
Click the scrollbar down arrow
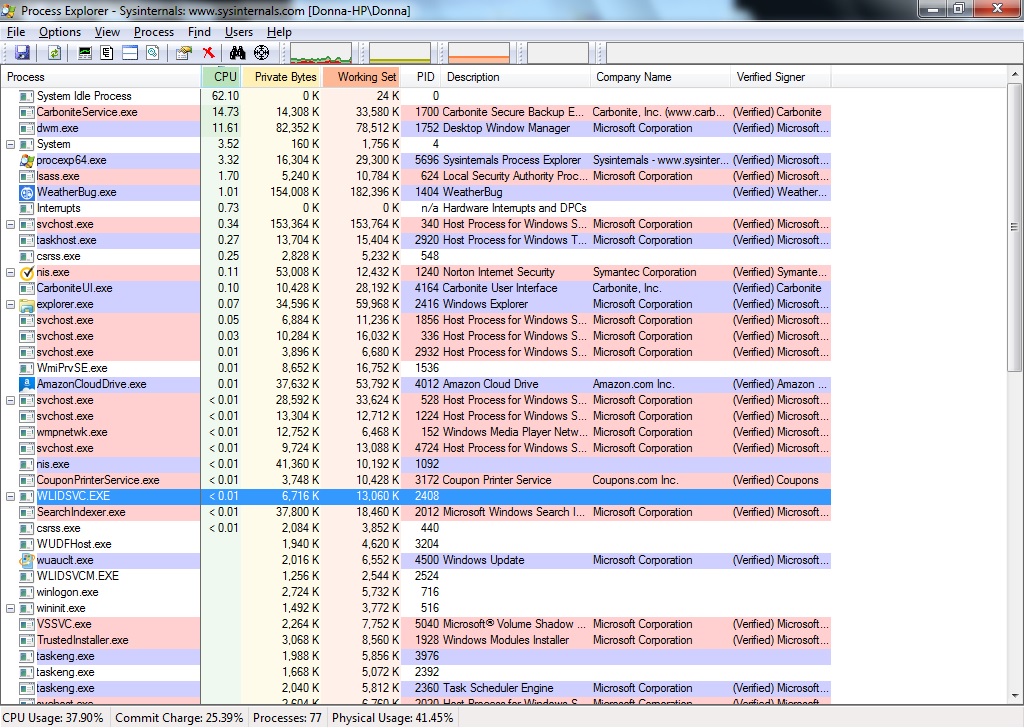click(1015, 696)
